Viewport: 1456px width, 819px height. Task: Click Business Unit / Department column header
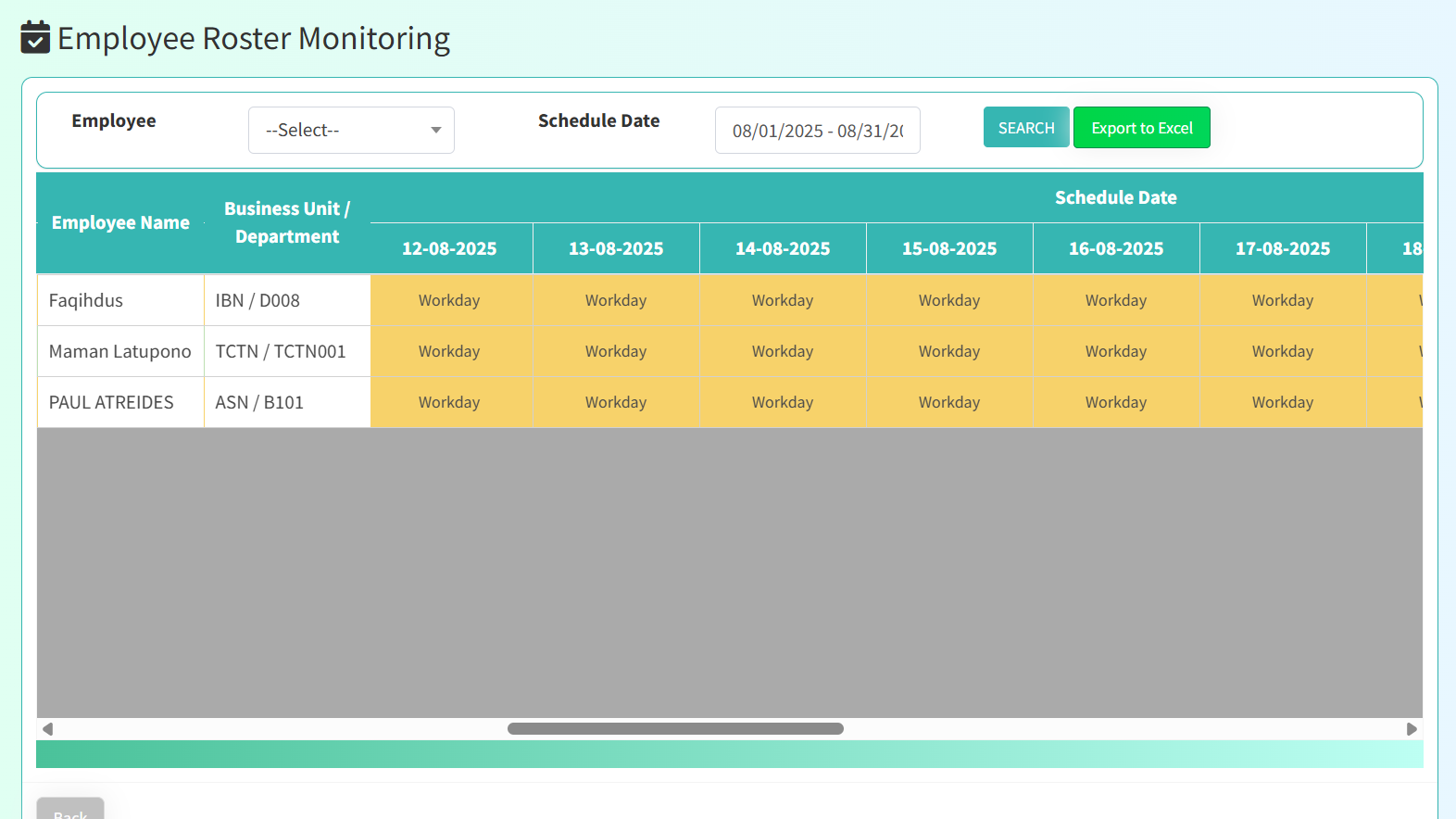pyautogui.click(x=287, y=223)
